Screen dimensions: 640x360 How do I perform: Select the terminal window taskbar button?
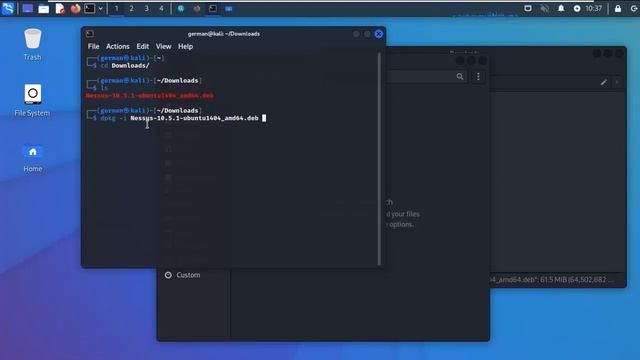tap(213, 8)
